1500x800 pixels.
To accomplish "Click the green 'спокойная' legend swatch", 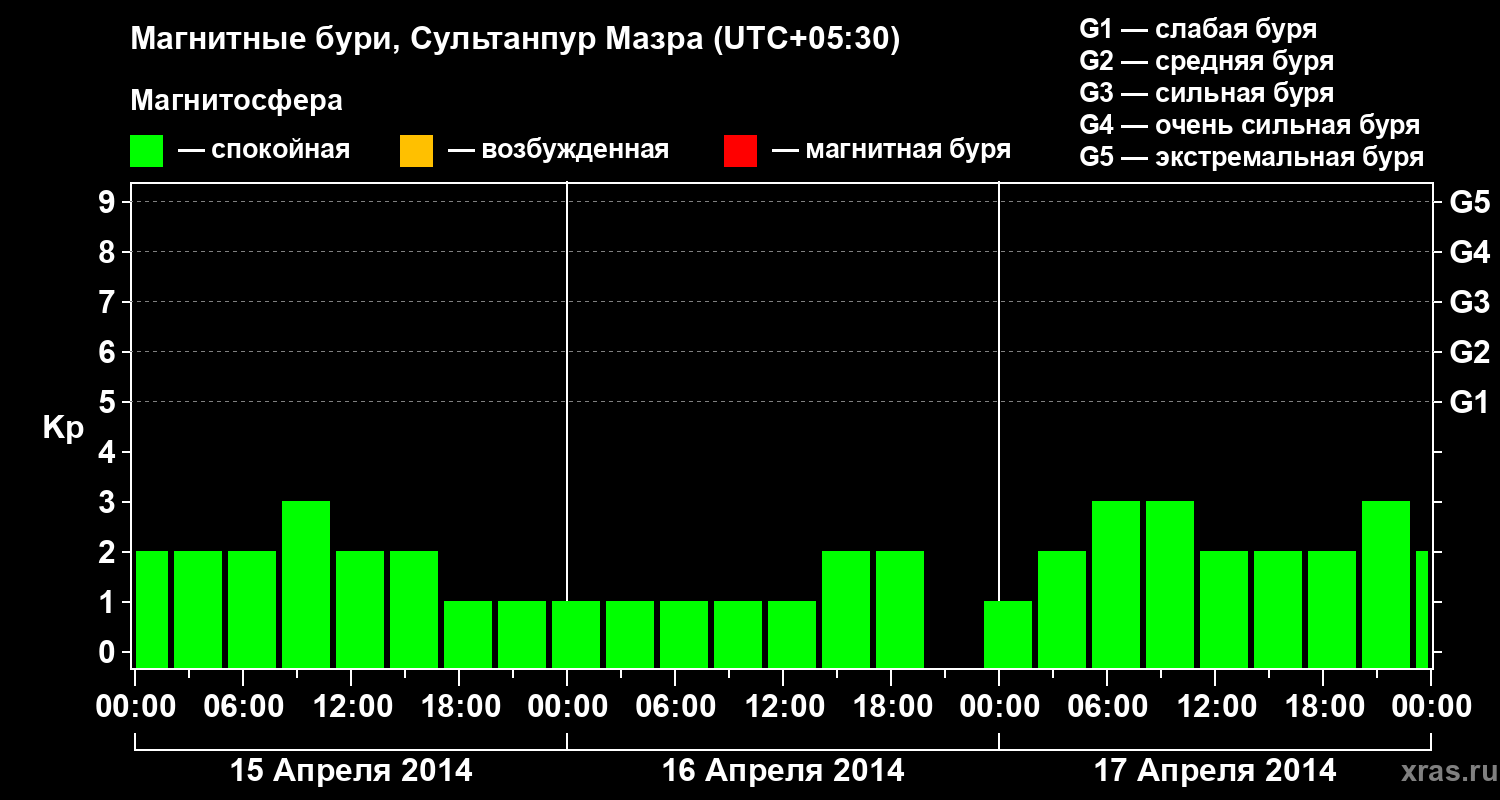I will [x=147, y=151].
